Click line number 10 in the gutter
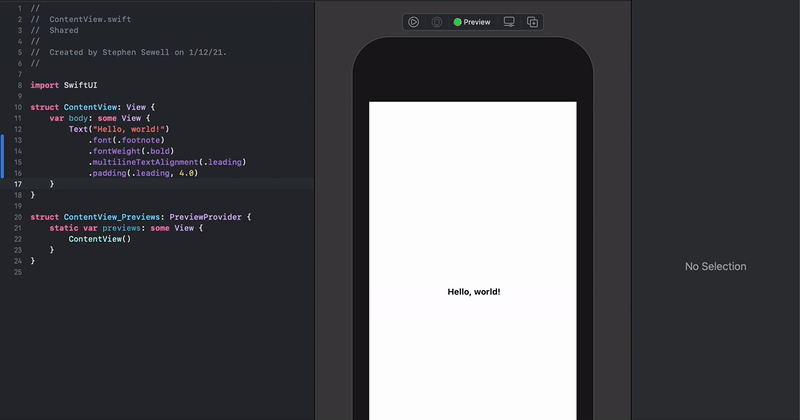800x420 pixels. point(18,107)
